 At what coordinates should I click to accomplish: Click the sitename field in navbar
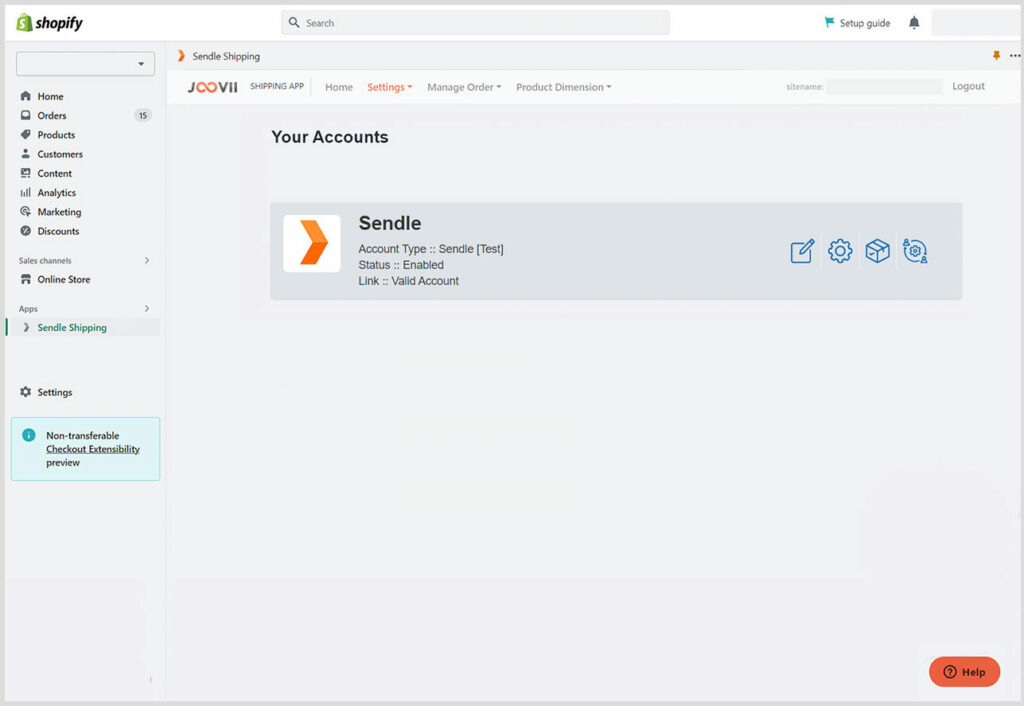pos(884,86)
